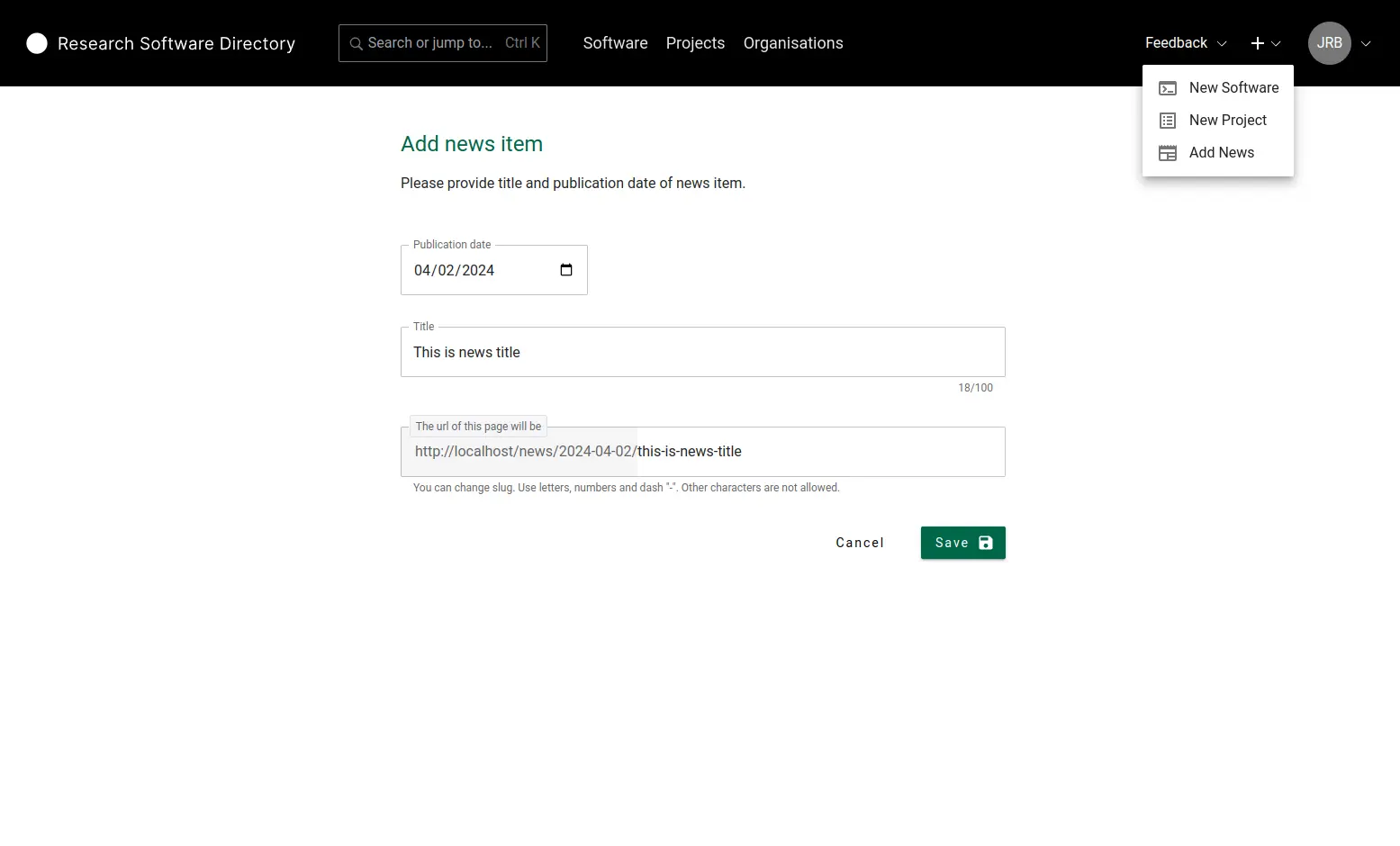
Task: Edit the slug this-is-news-title field
Action: tap(810, 452)
